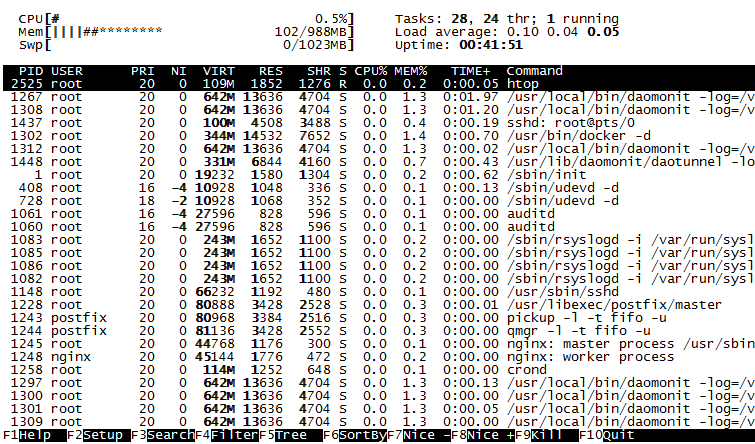Sort by the MEM% column header

tap(410, 71)
